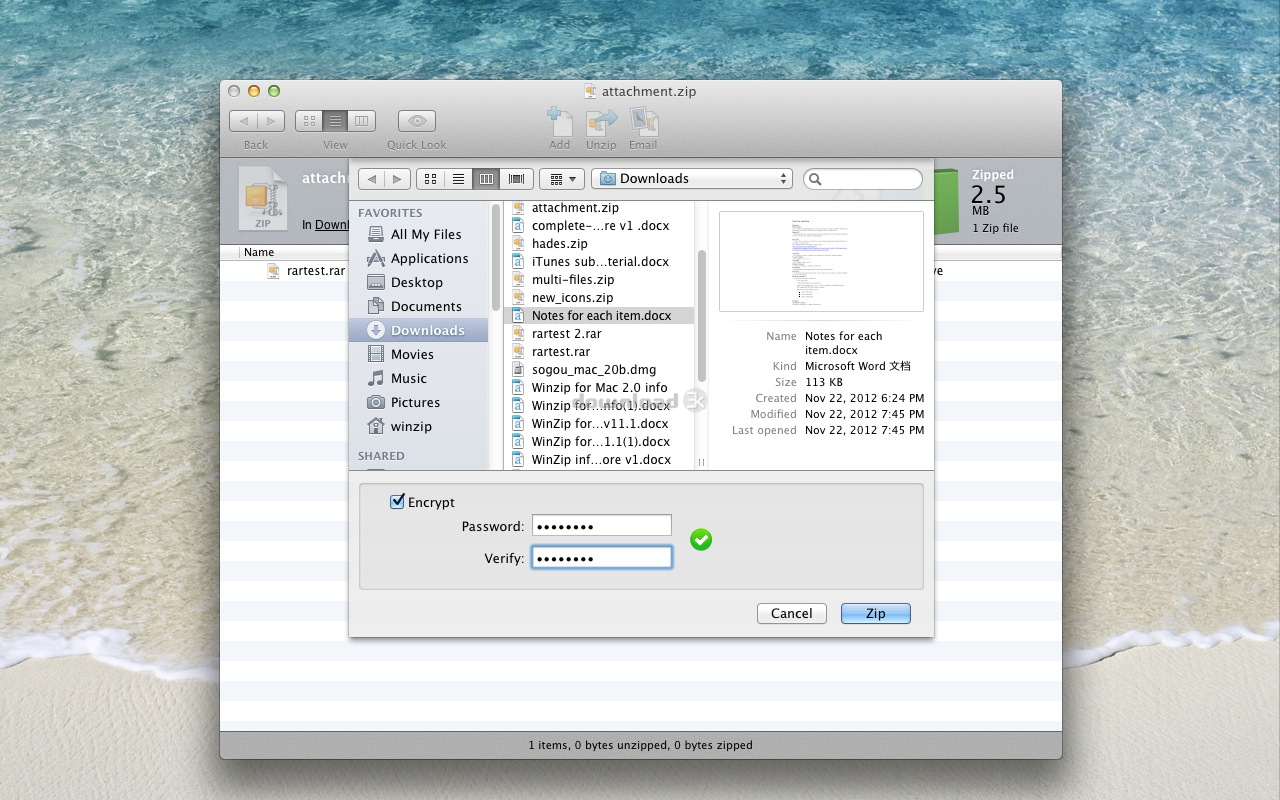This screenshot has height=800, width=1280.
Task: Select new_icons.zip in file list
Action: pos(599,298)
